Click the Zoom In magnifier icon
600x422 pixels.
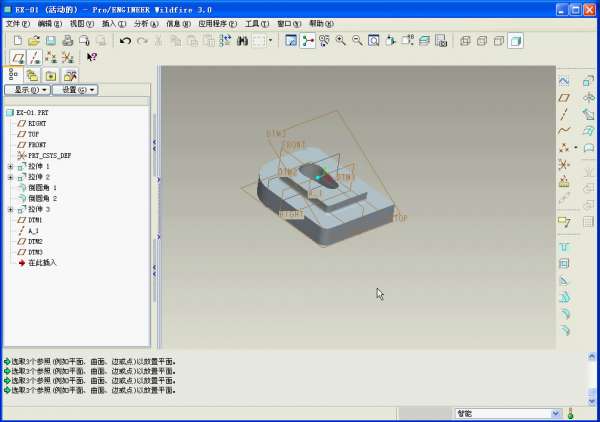click(340, 41)
